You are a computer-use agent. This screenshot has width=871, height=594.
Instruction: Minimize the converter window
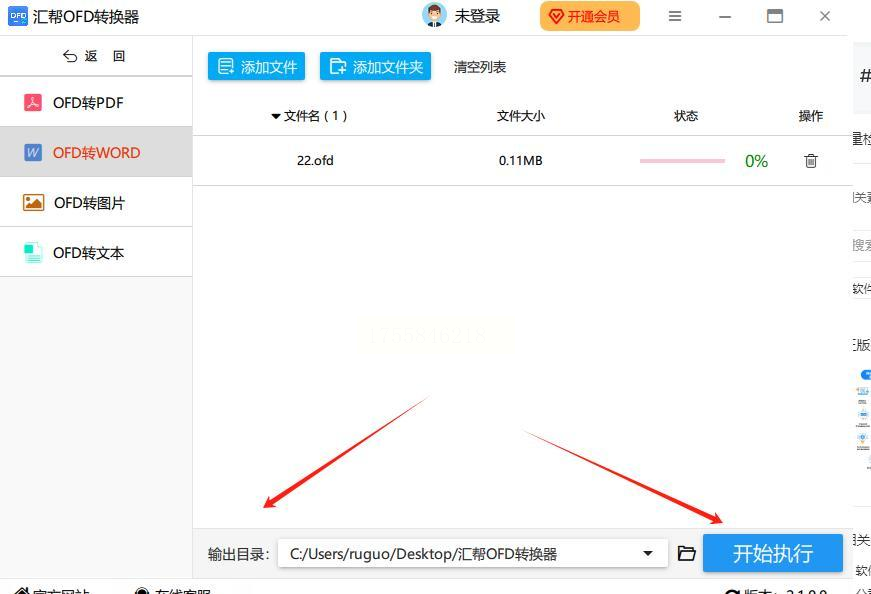pyautogui.click(x=725, y=17)
